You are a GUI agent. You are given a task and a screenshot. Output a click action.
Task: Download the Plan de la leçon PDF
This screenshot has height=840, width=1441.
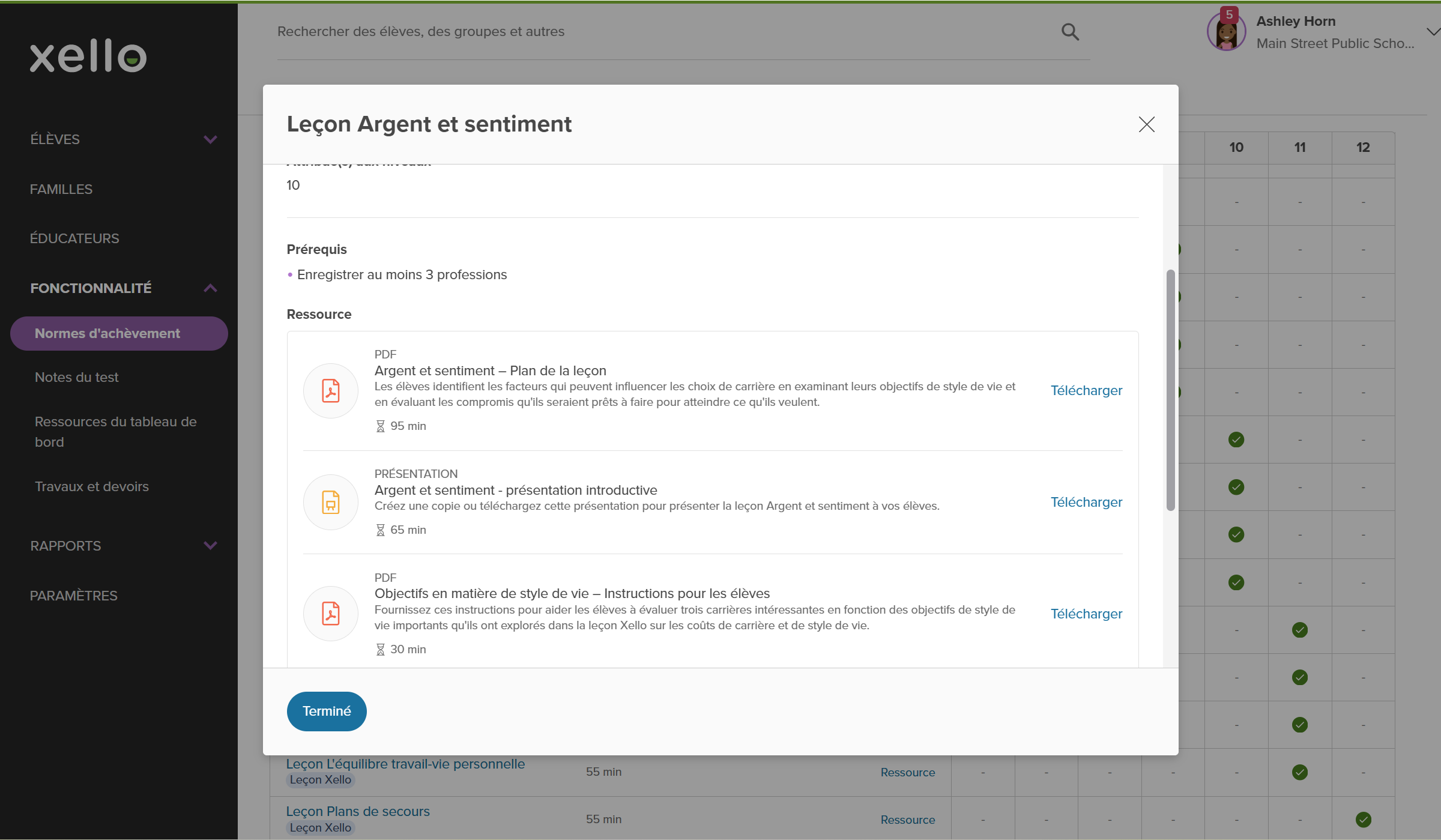point(1086,390)
